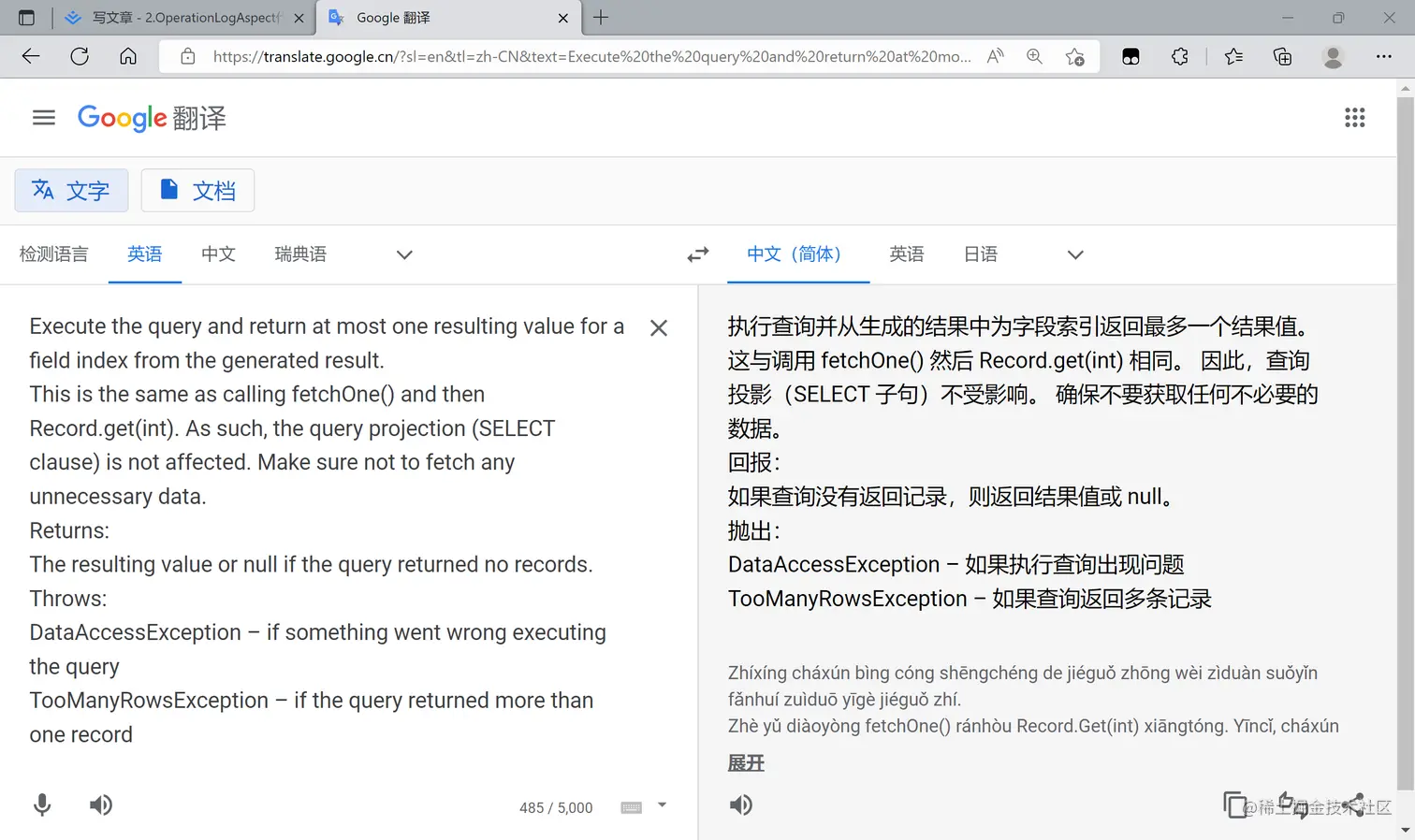Swap source and target languages
Viewport: 1415px width, 840px height.
[x=698, y=254]
